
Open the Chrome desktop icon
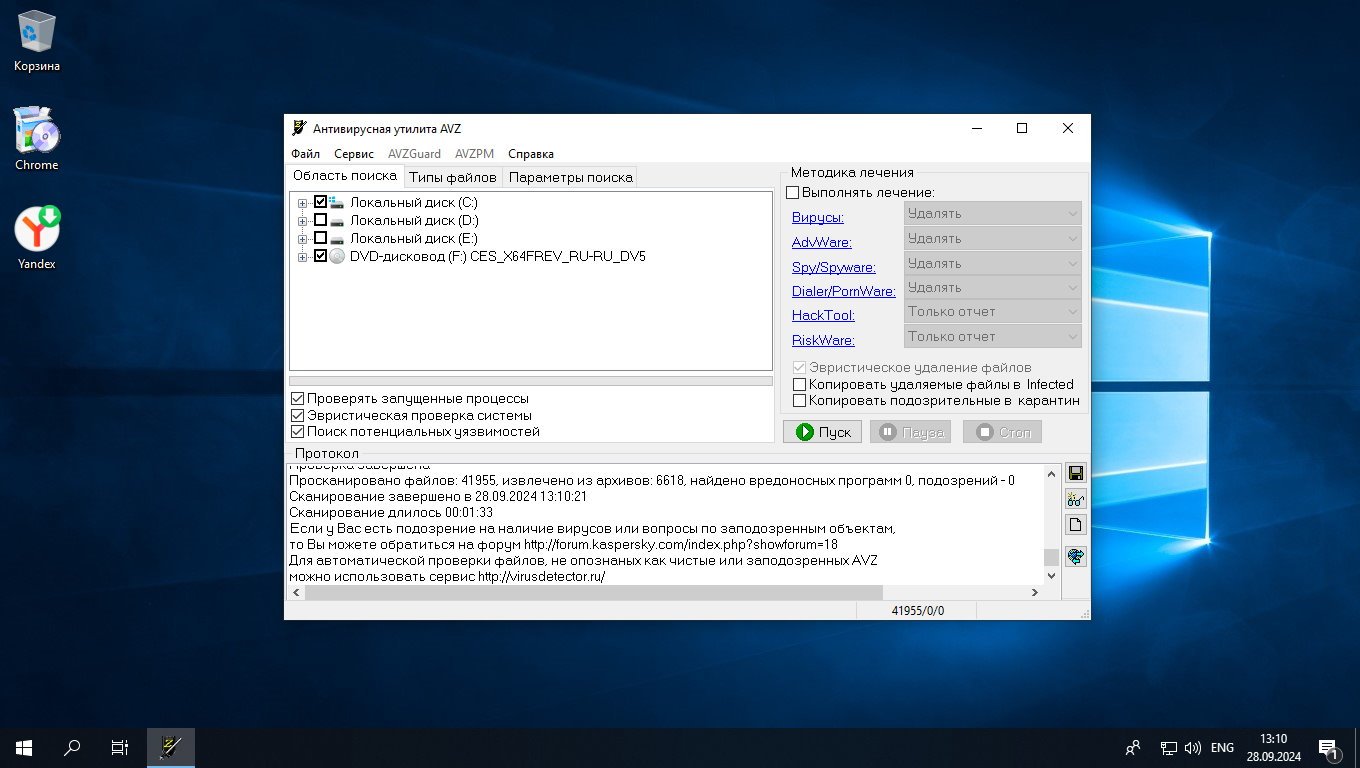pyautogui.click(x=37, y=132)
